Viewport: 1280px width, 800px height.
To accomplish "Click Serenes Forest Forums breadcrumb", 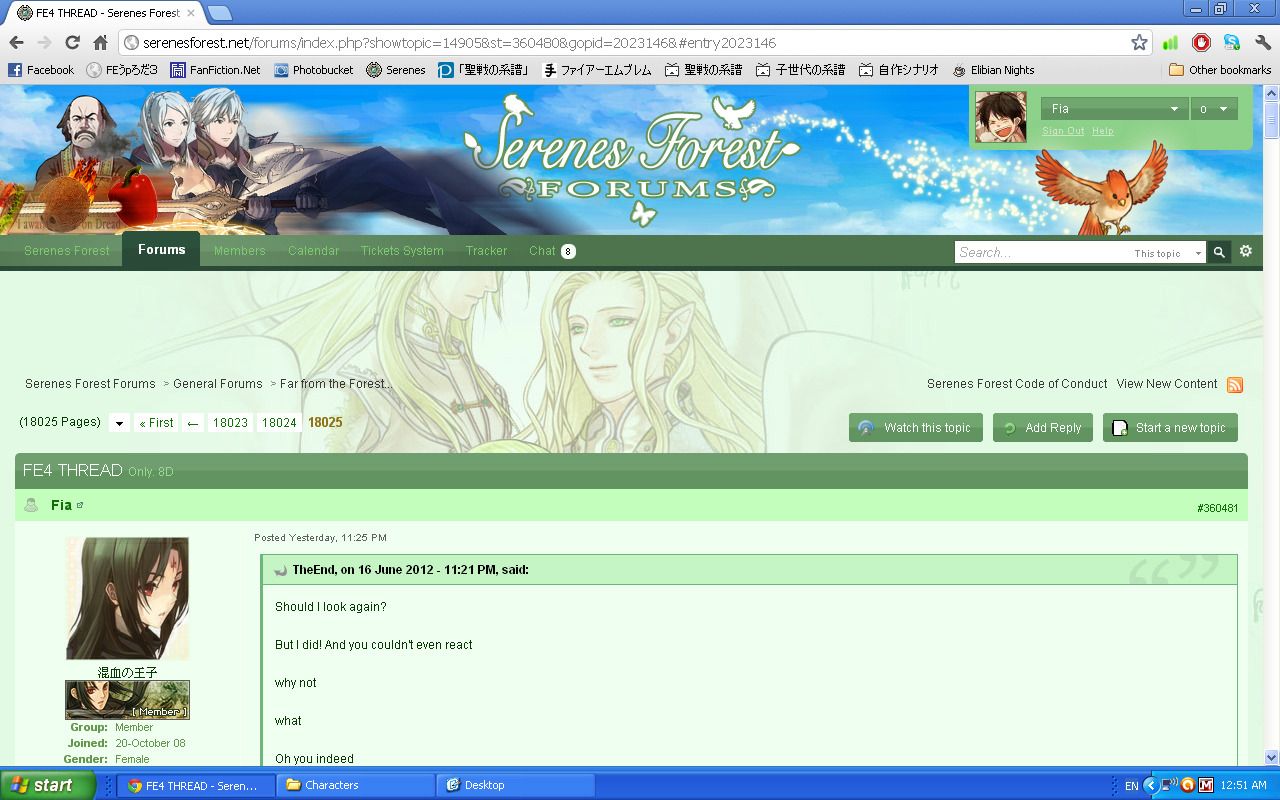I will [90, 384].
